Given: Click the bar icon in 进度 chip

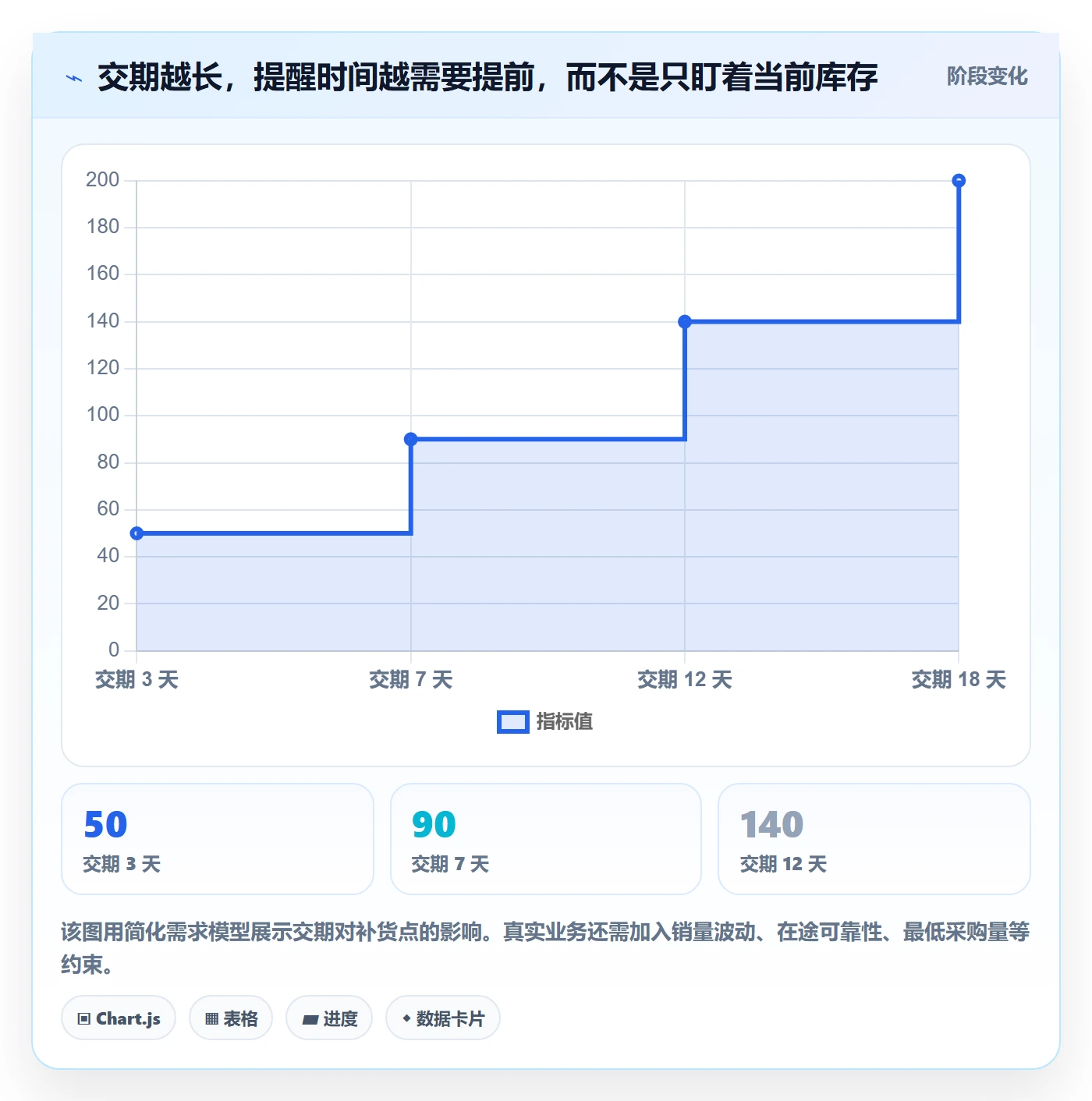Looking at the screenshot, I should (x=310, y=1020).
